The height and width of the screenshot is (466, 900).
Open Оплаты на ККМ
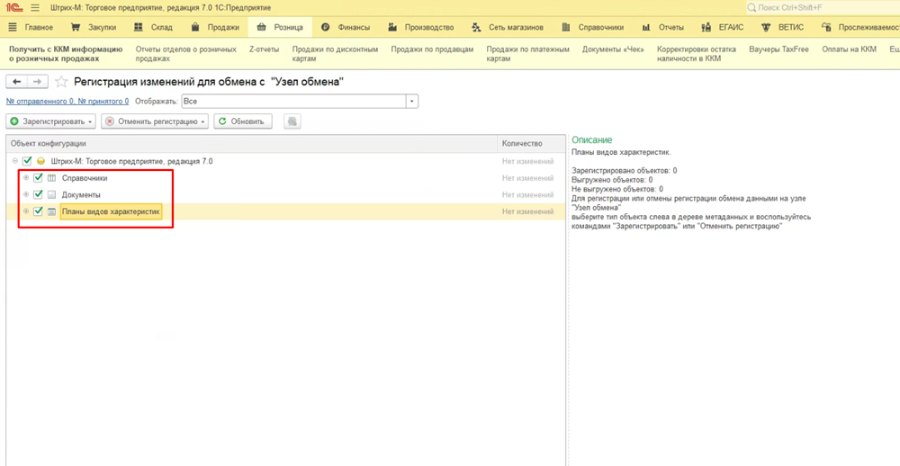tap(849, 49)
